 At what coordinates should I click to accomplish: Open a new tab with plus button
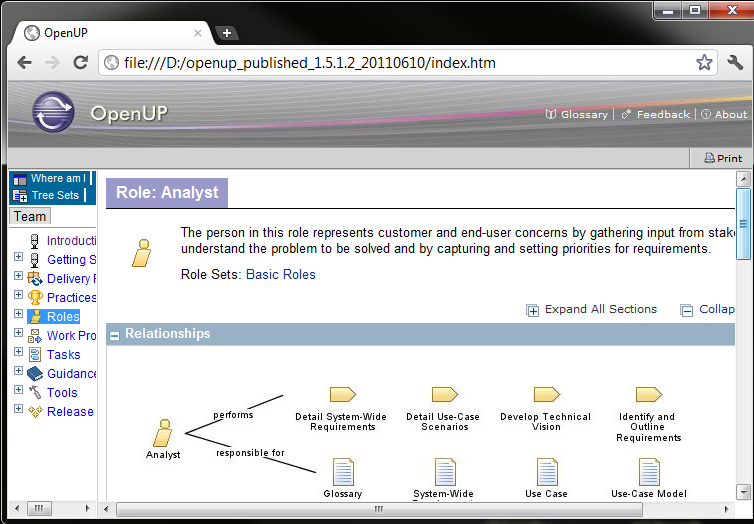tap(227, 33)
